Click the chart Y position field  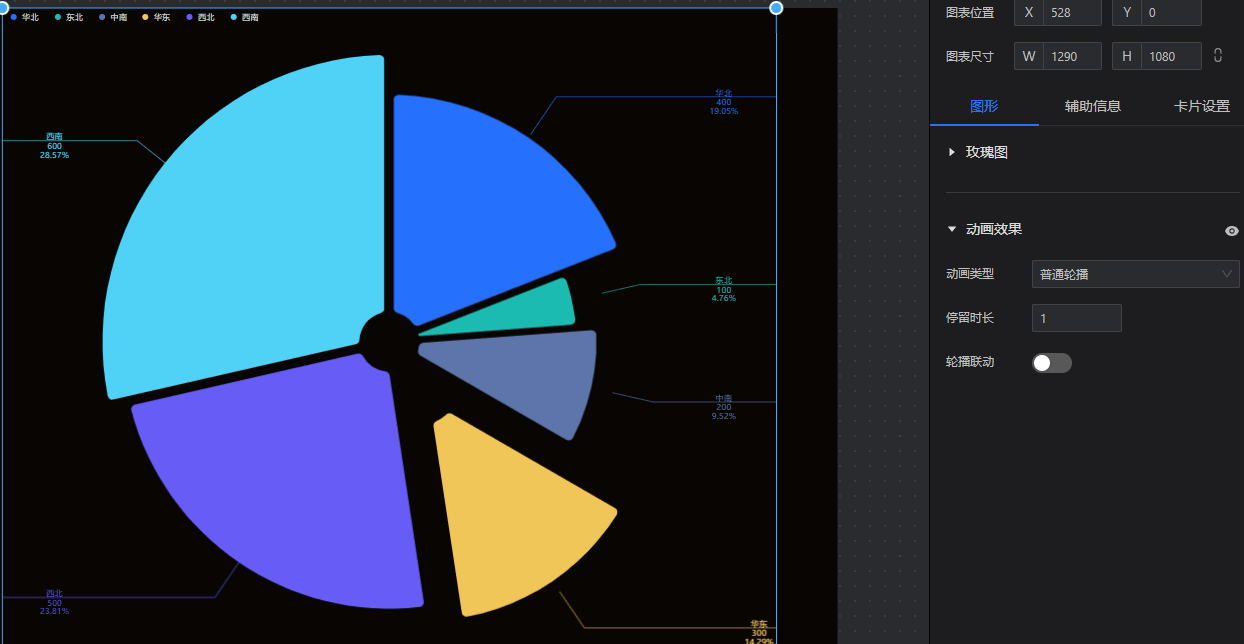[x=1169, y=13]
